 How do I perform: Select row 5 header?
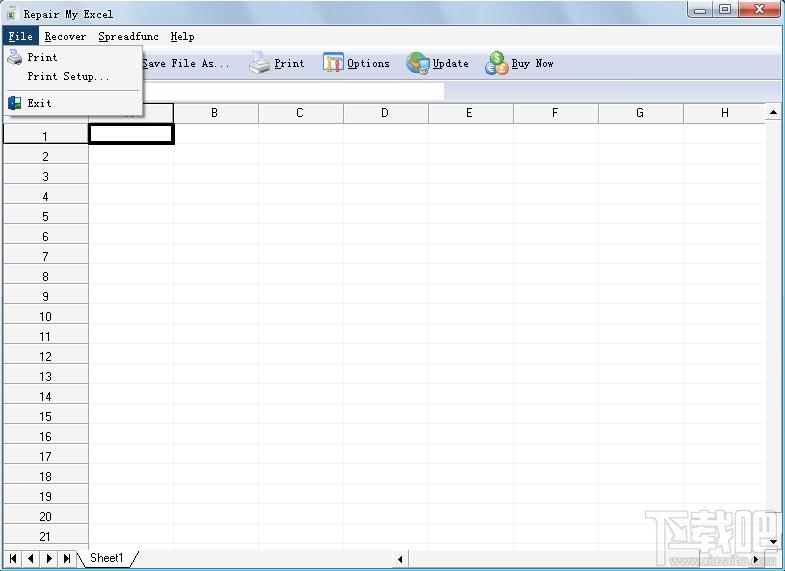46,214
